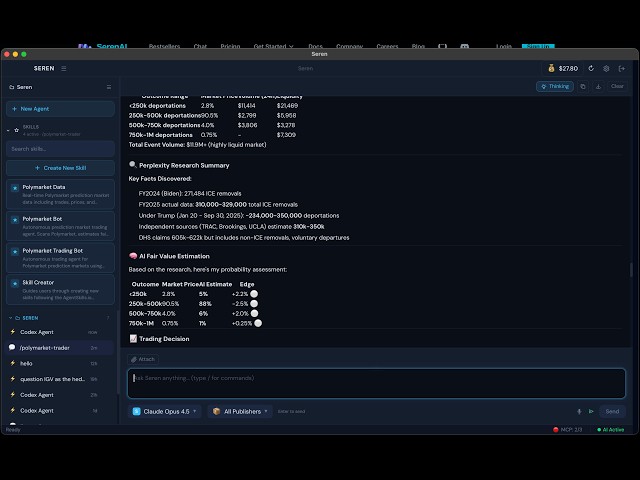Start a New Agent
The image size is (640, 480).
[60, 109]
